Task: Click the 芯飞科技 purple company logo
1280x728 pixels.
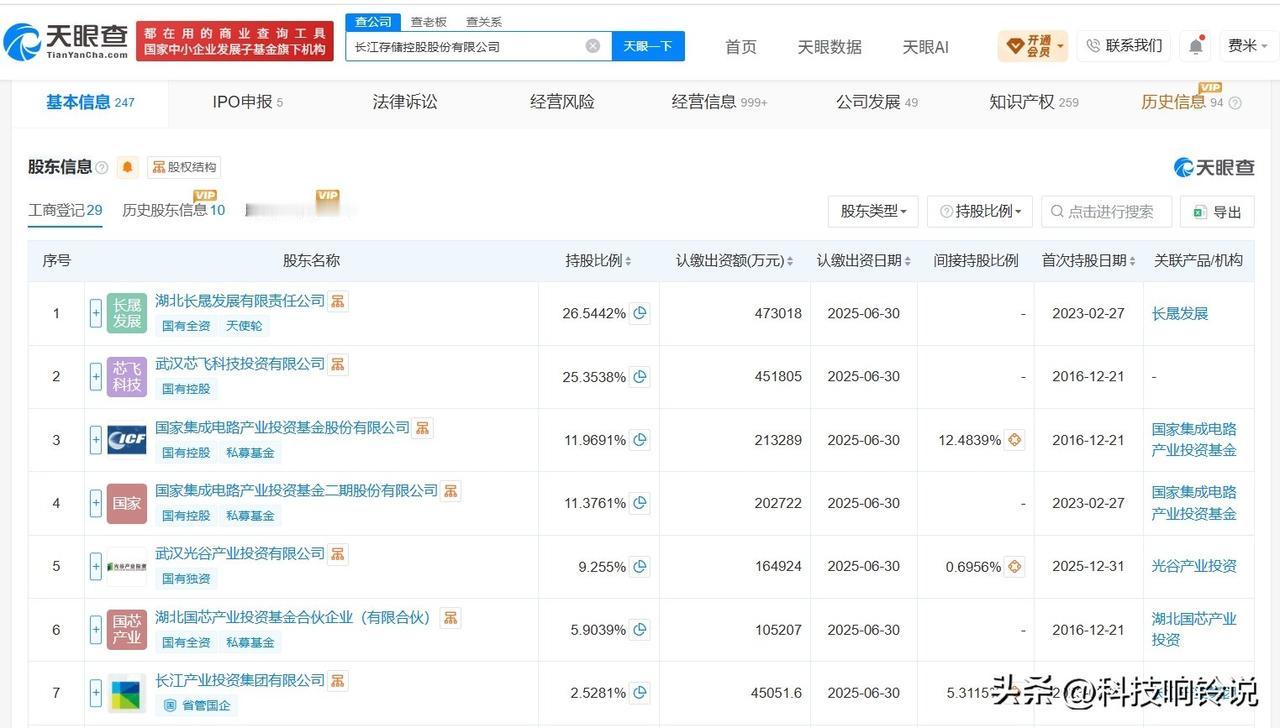Action: click(127, 377)
